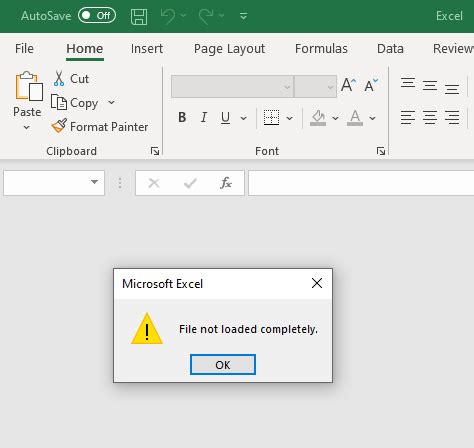474x448 pixels.
Task: Open the Data tab
Action: (x=390, y=49)
